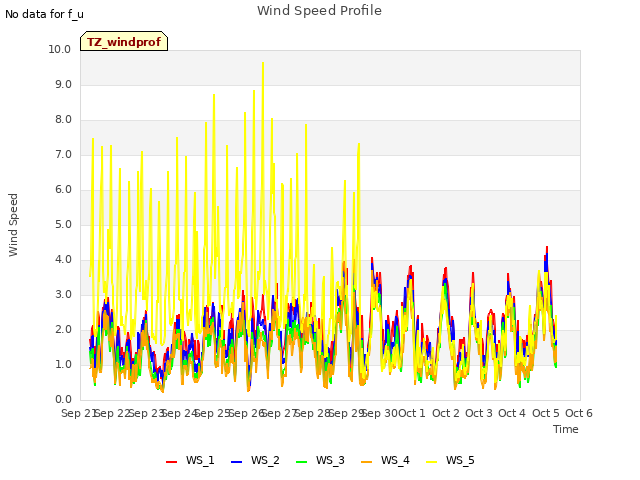The height and width of the screenshot is (480, 640).
Task: Click the Oct 3 x-axis date label
Action: pos(479,413)
